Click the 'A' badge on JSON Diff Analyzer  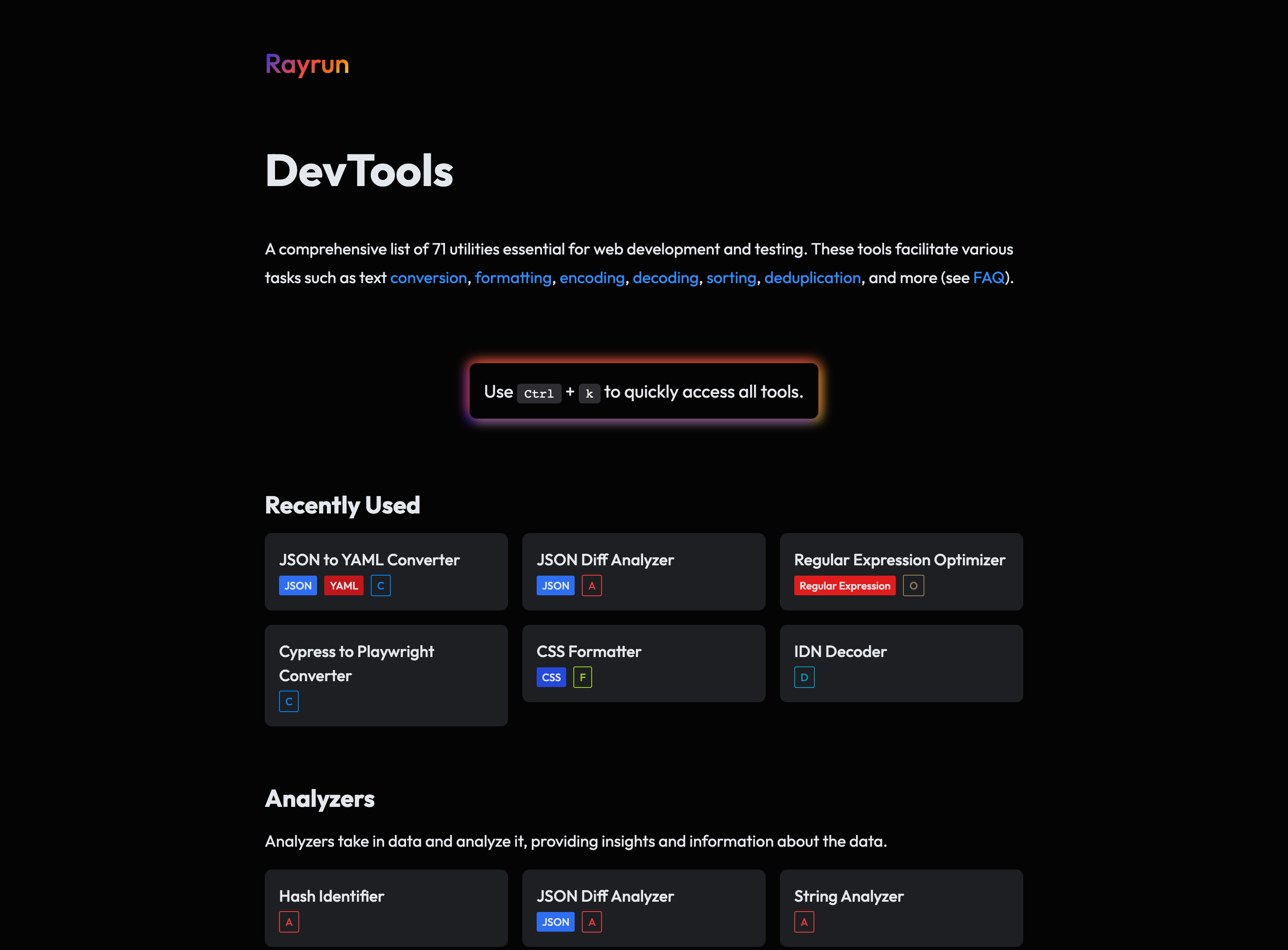592,585
